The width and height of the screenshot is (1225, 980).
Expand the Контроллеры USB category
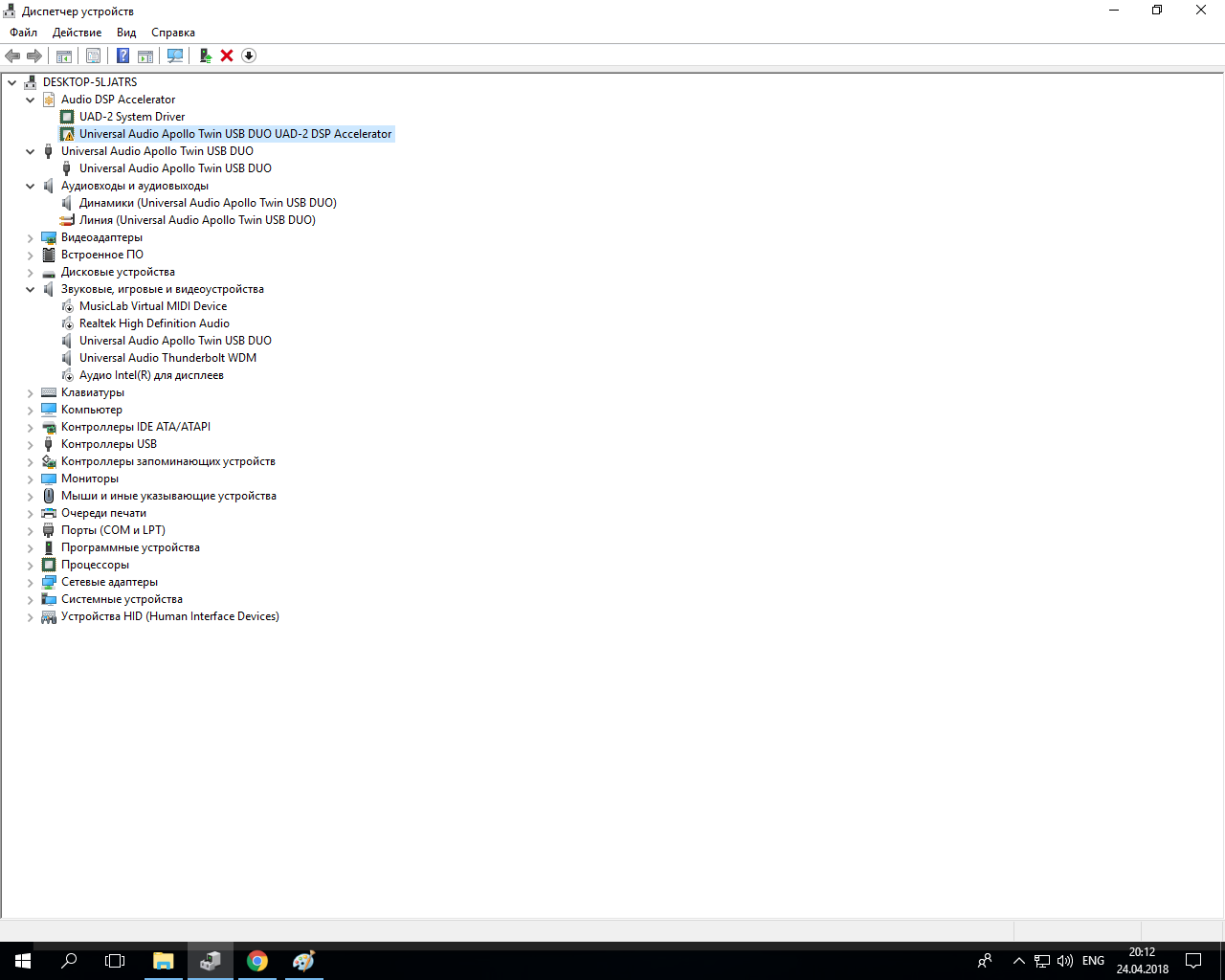(x=31, y=444)
